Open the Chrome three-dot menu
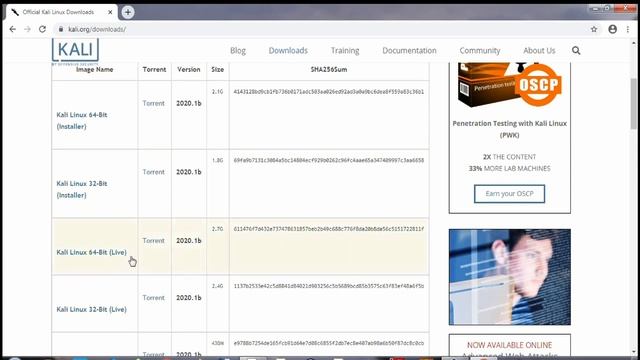Viewport: 640px width, 360px height. tap(628, 29)
